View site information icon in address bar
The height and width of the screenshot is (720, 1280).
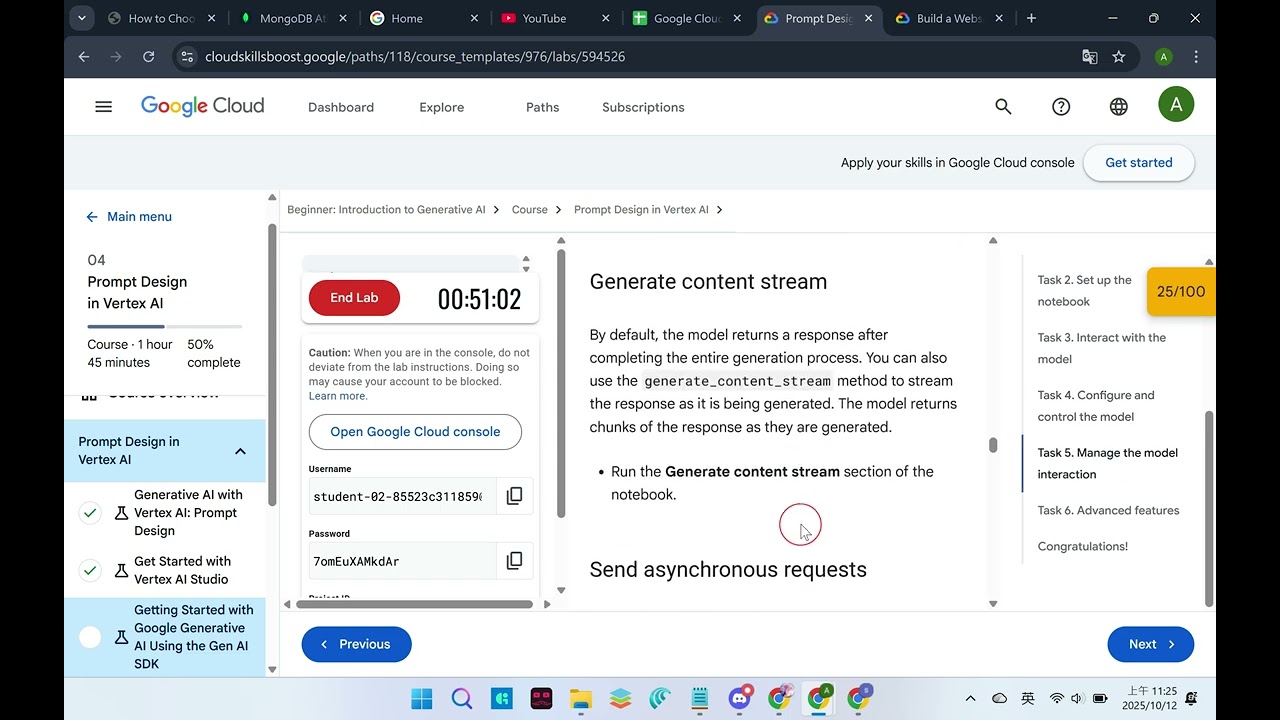(x=187, y=57)
